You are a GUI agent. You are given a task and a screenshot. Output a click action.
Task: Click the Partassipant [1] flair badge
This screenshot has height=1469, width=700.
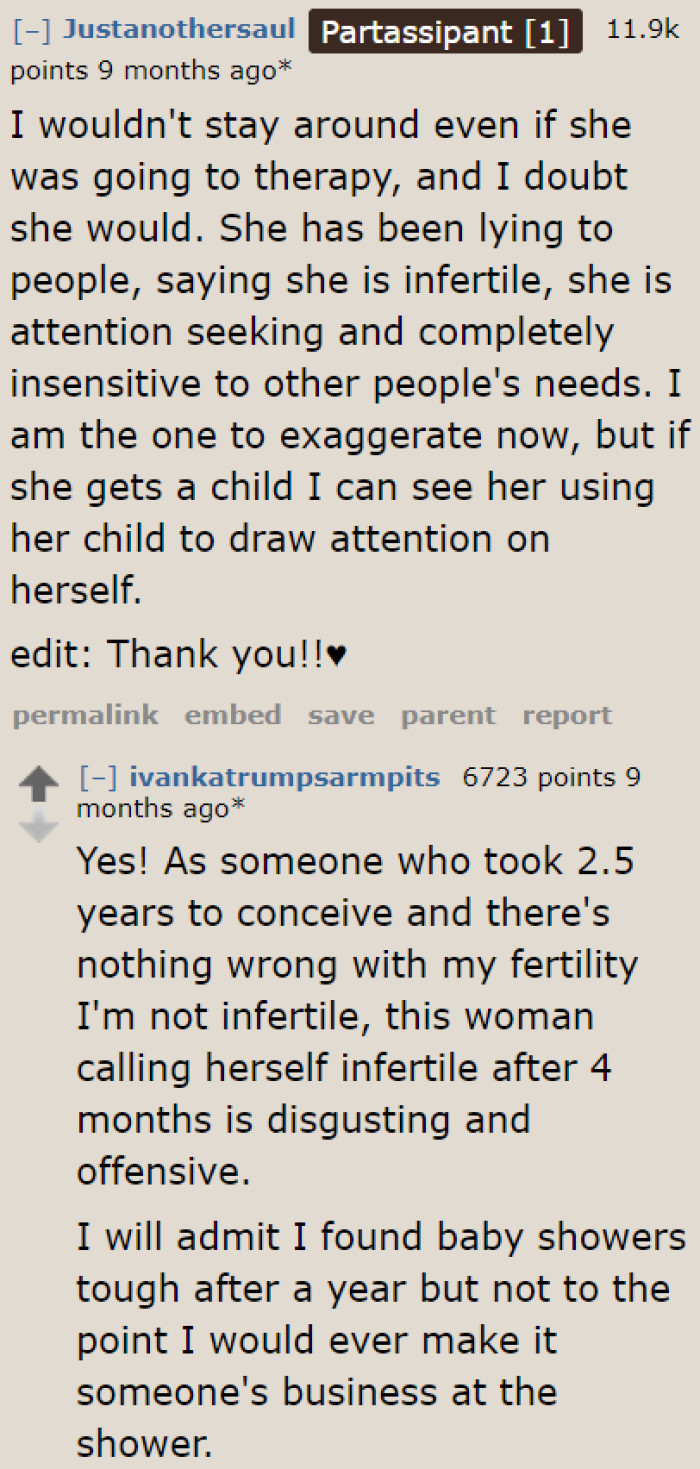click(x=445, y=31)
